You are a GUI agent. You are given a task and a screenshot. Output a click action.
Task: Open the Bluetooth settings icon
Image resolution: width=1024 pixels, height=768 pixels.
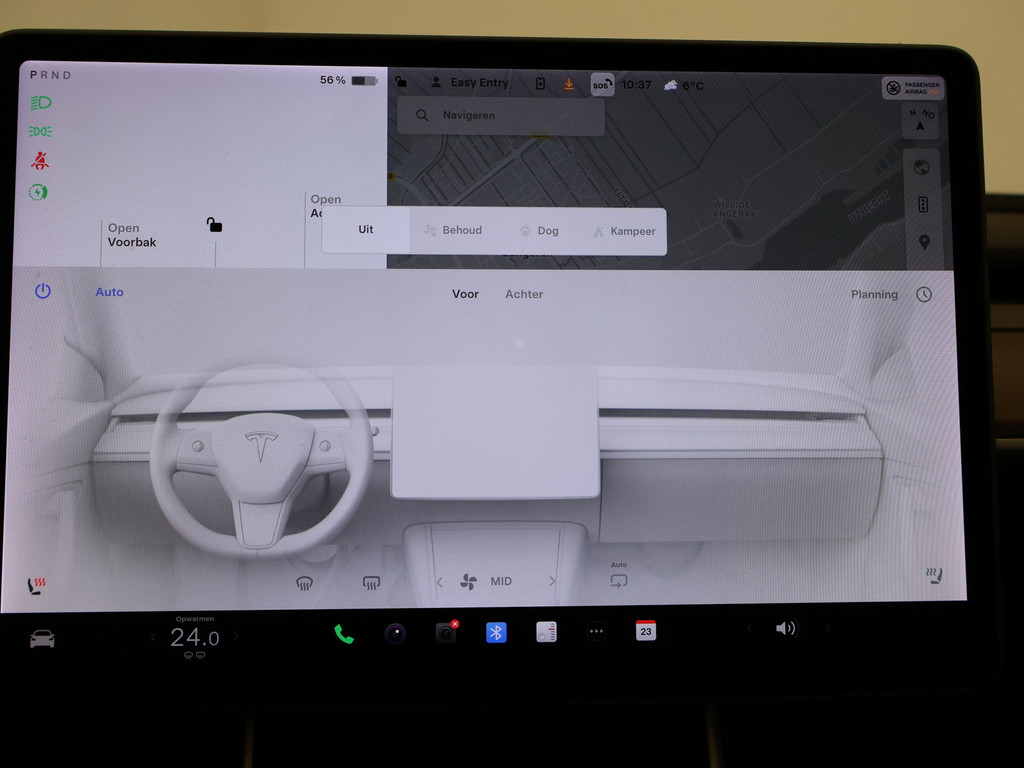[x=496, y=632]
